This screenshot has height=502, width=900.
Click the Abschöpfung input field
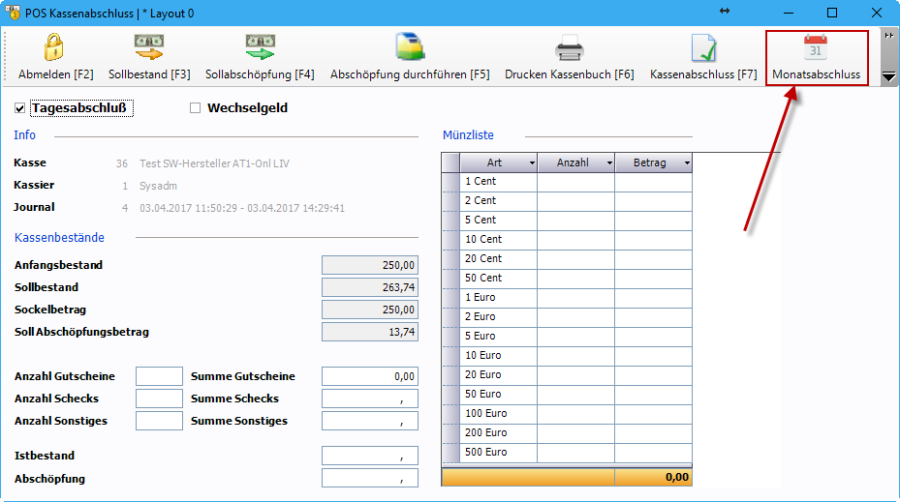[369, 479]
